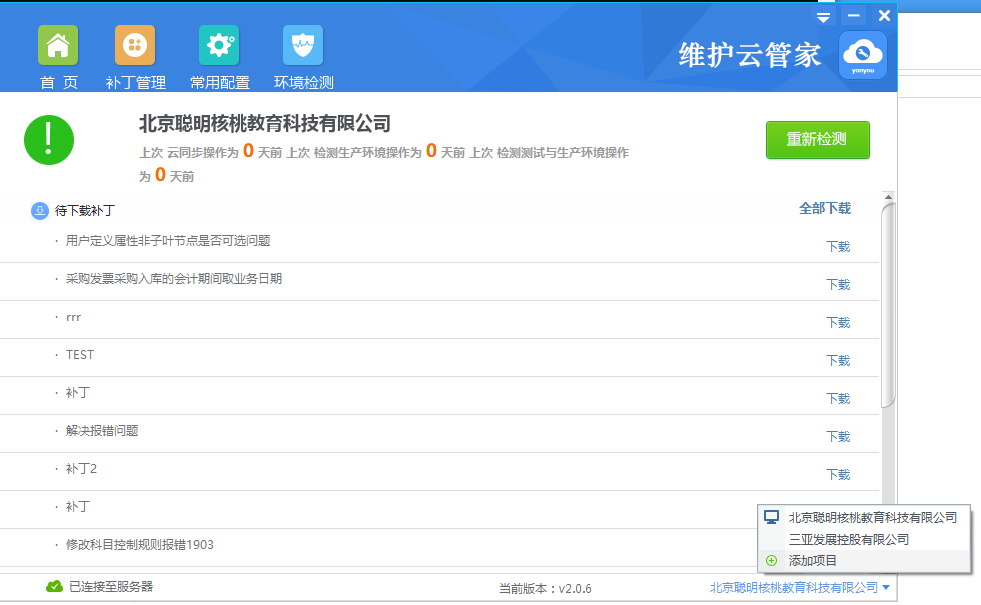Download the 用户定义属性非子叶节点 patch
981x605 pixels.
tap(838, 247)
